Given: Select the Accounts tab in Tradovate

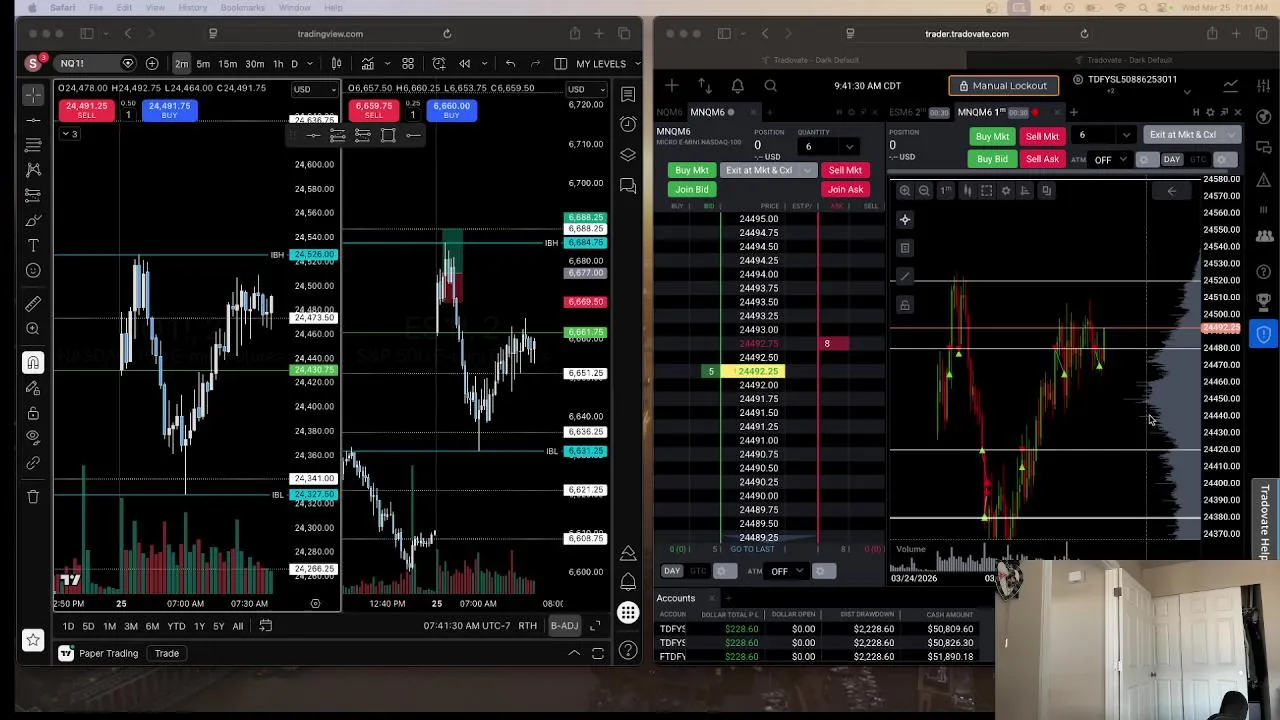Looking at the screenshot, I should (676, 598).
